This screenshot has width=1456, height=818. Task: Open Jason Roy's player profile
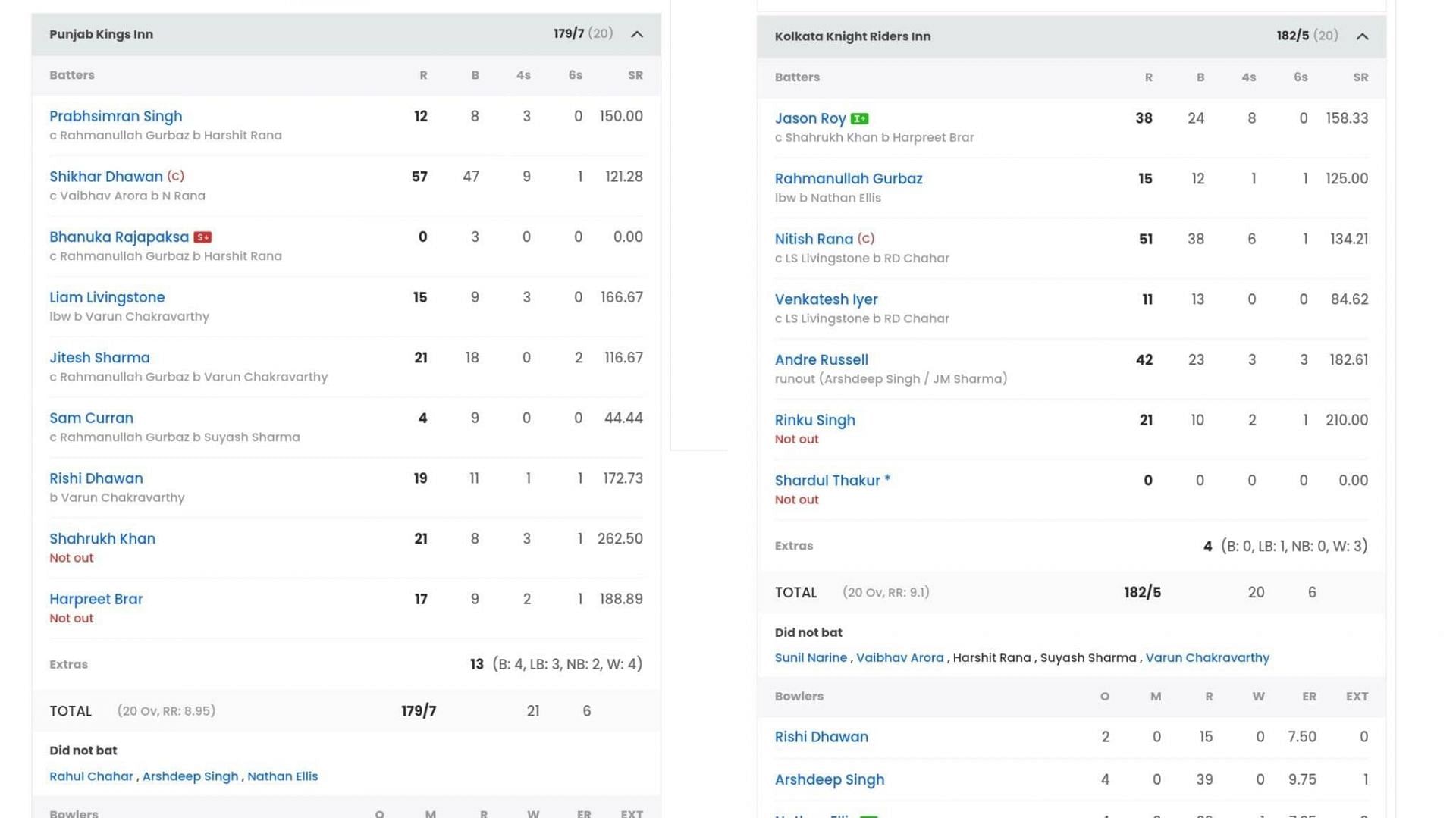pos(810,118)
